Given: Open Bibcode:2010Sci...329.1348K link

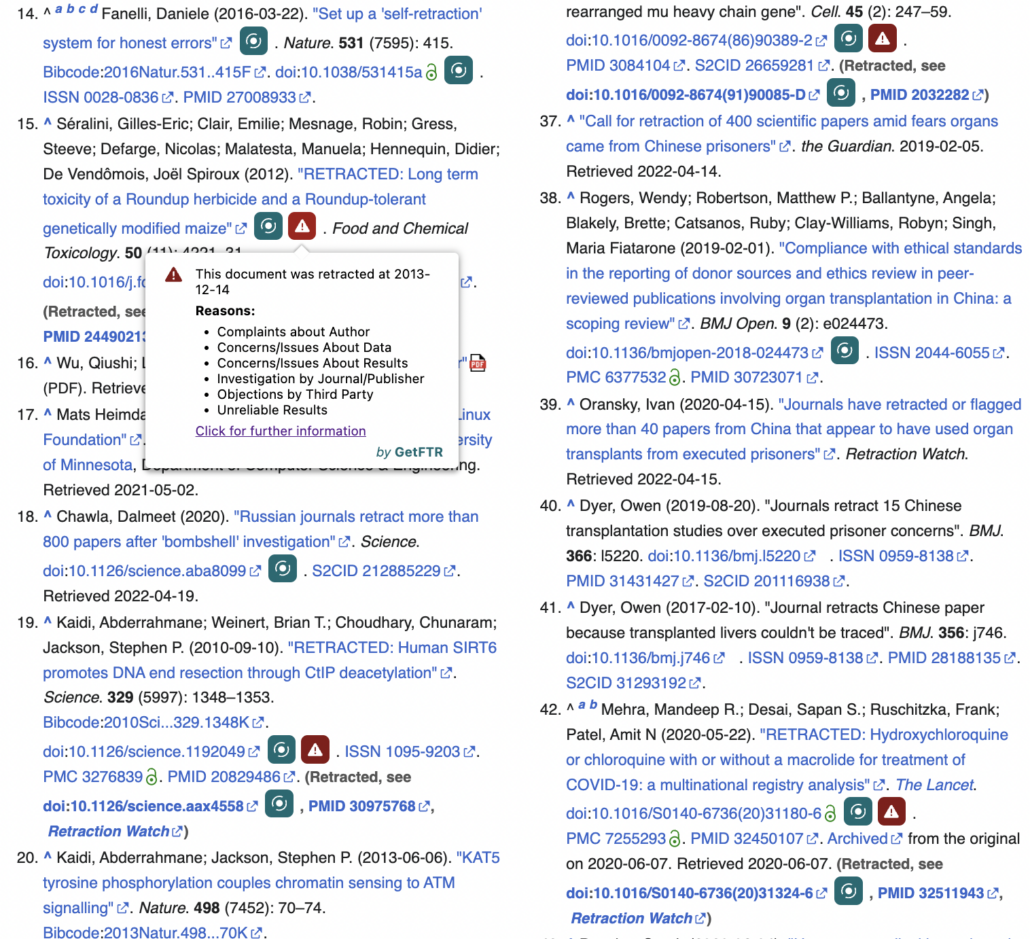Looking at the screenshot, I should pos(154,723).
